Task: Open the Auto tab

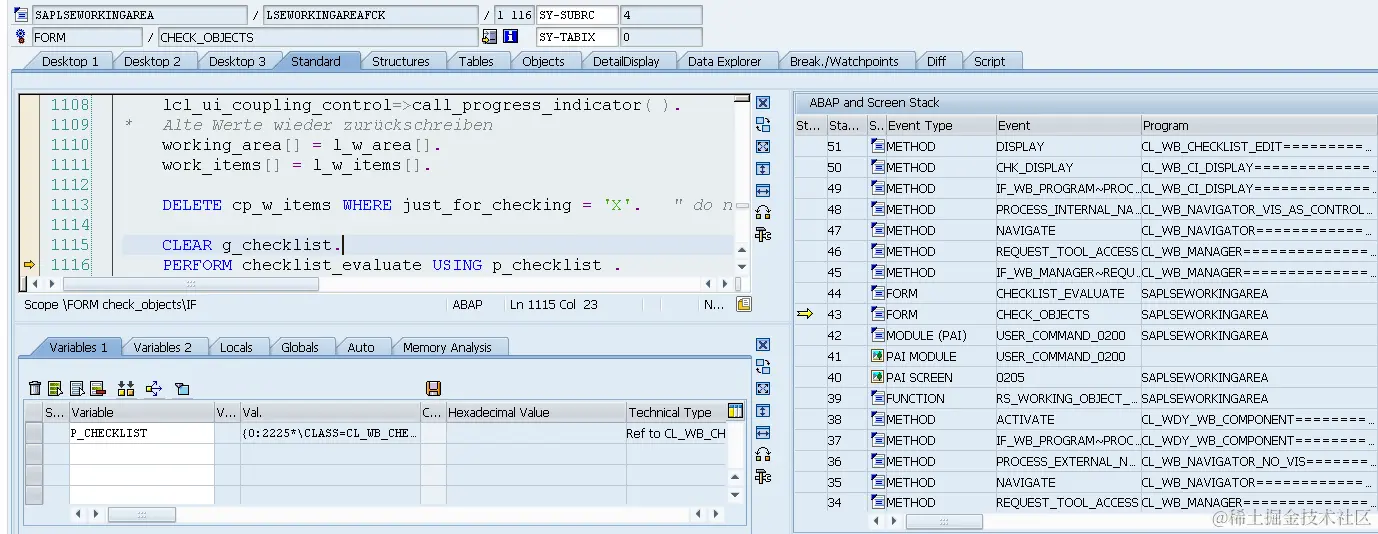Action: click(361, 347)
